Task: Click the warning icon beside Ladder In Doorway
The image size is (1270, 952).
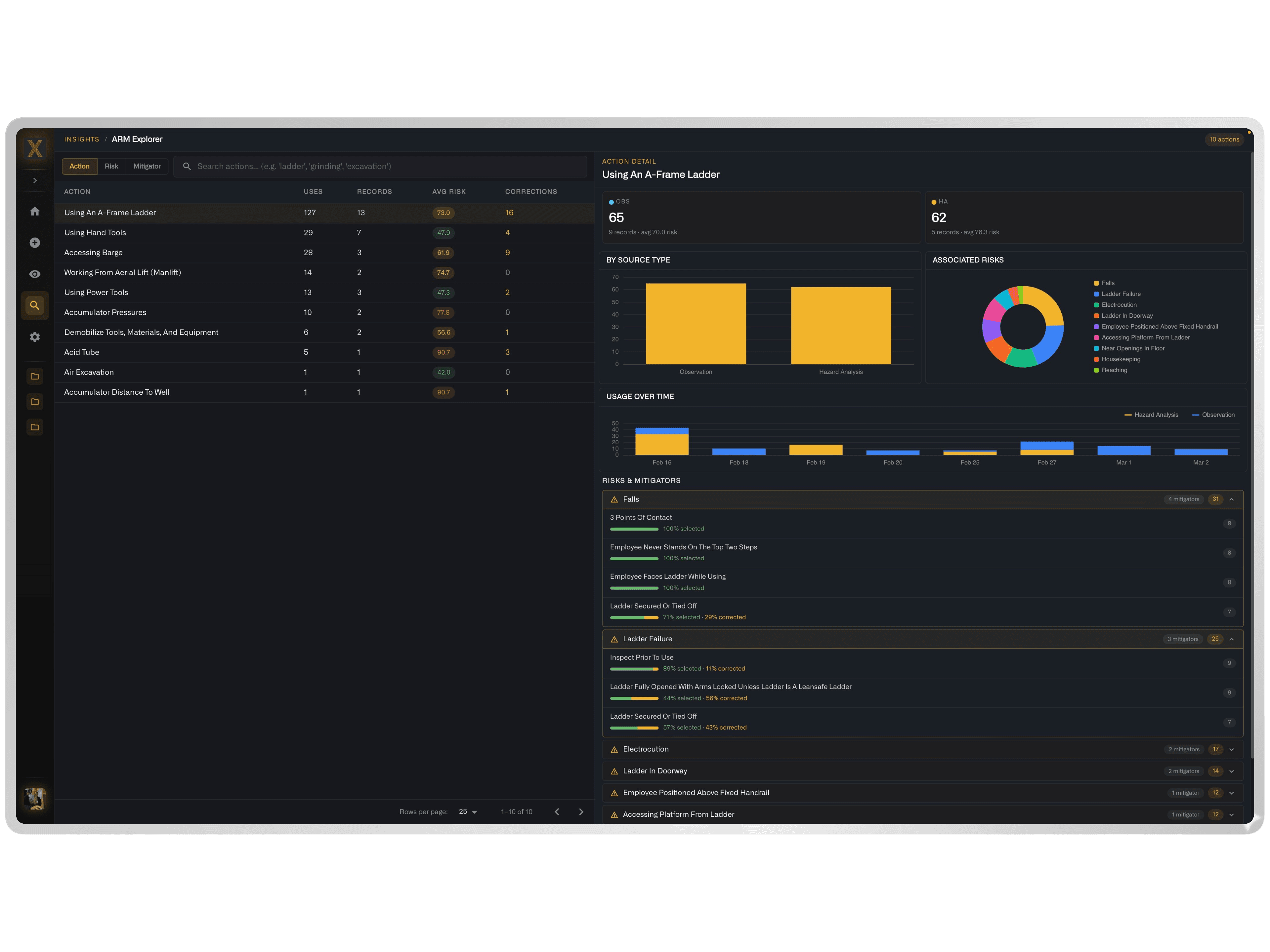Action: point(614,772)
